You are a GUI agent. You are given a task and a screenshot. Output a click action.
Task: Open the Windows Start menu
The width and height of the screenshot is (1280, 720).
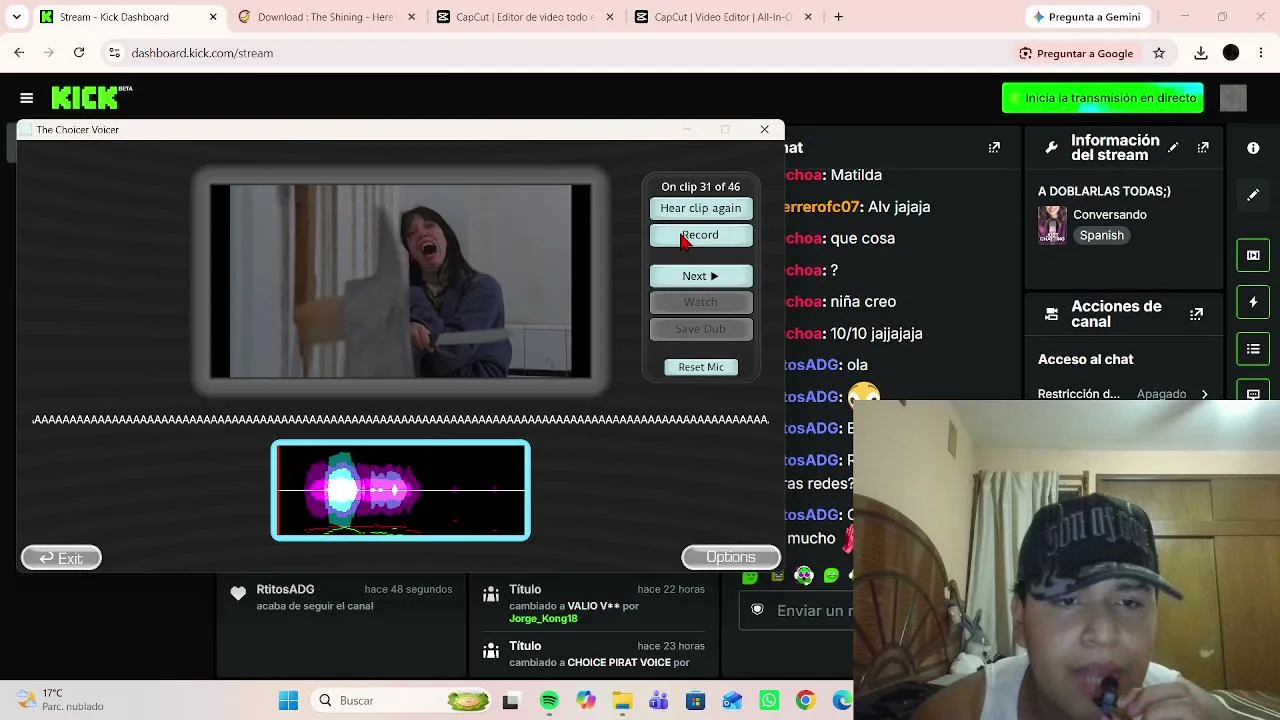coord(288,701)
